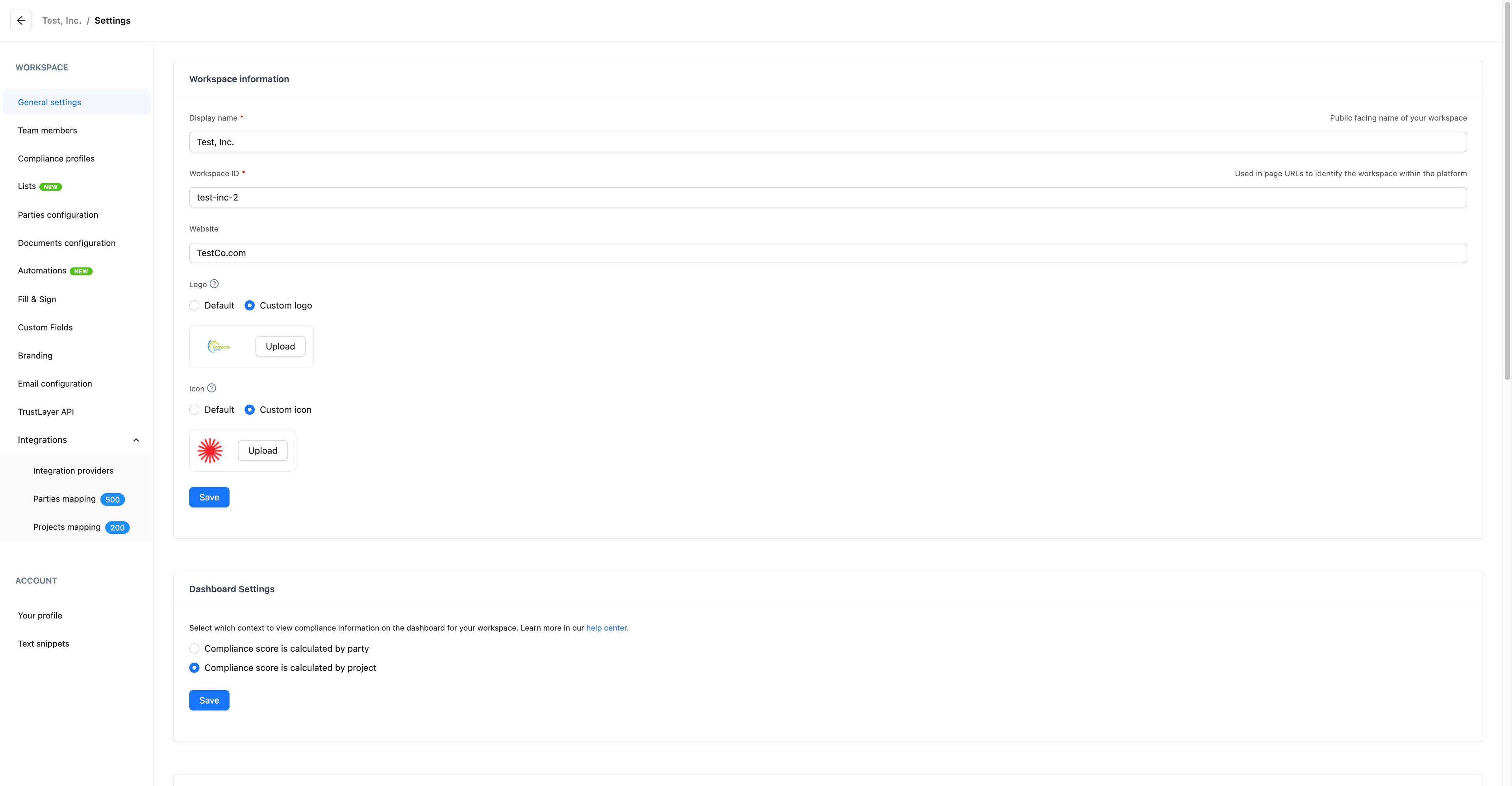The image size is (1512, 786).
Task: Collapse the Integrations section chevron
Action: click(136, 440)
